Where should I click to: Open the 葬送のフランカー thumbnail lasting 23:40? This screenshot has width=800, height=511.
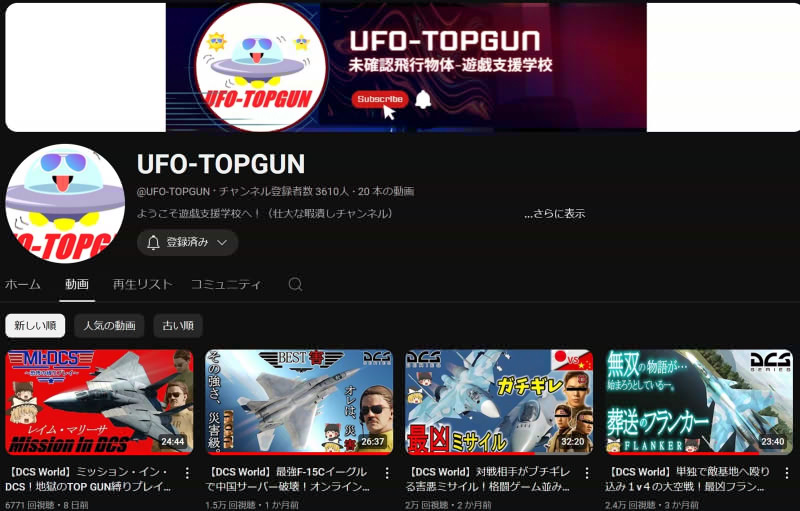(x=699, y=402)
